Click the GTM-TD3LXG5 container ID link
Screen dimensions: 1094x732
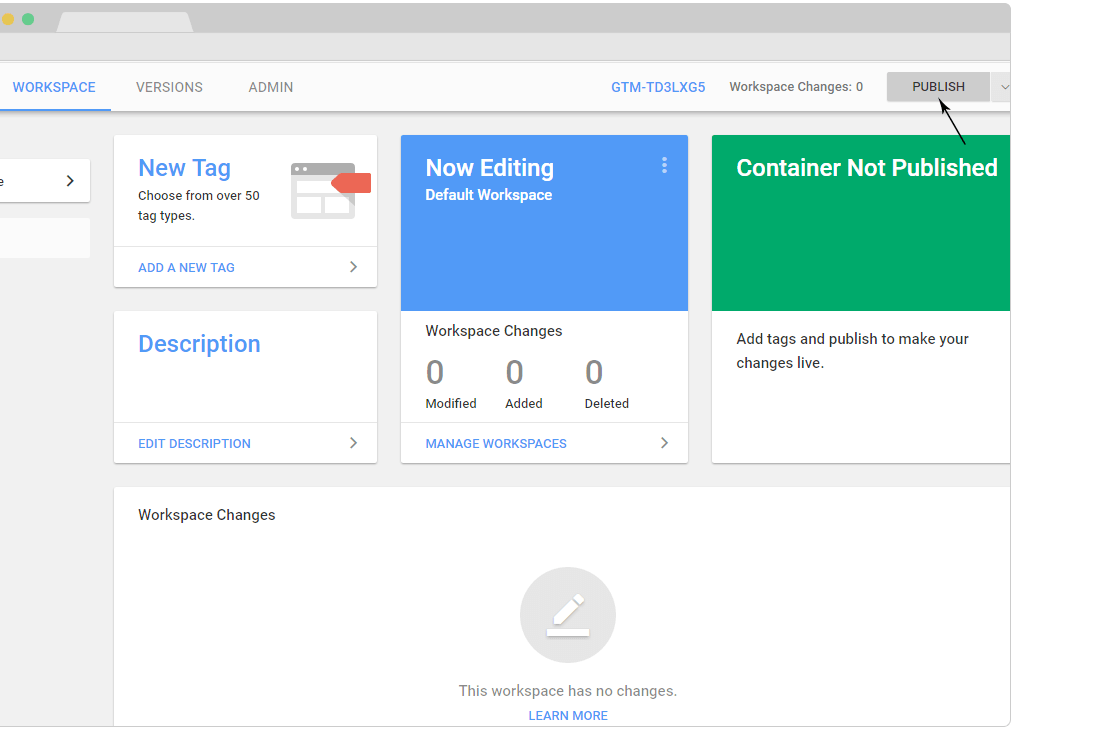coord(658,87)
